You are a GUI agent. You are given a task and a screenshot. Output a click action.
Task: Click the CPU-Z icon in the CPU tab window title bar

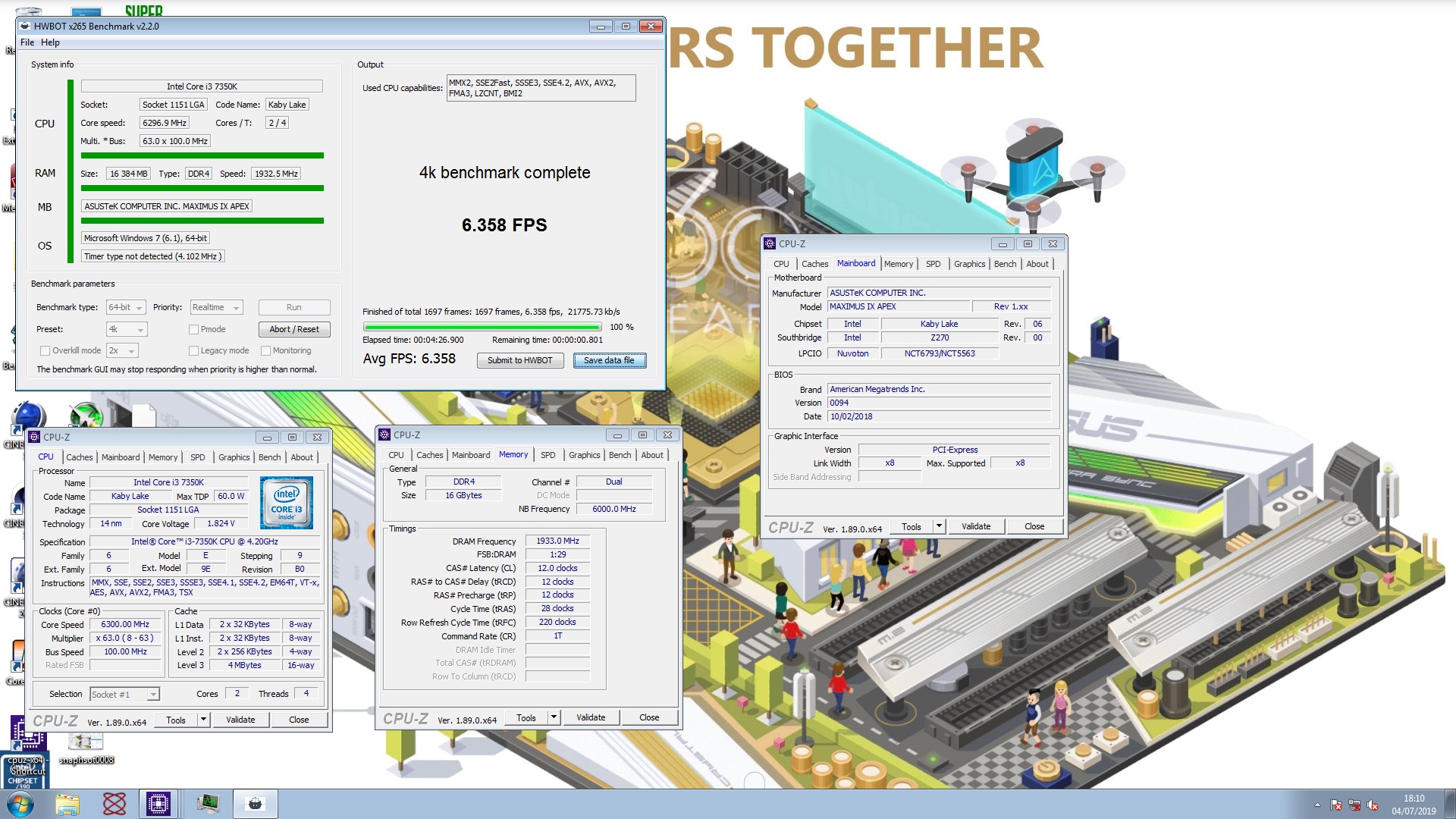pos(34,437)
